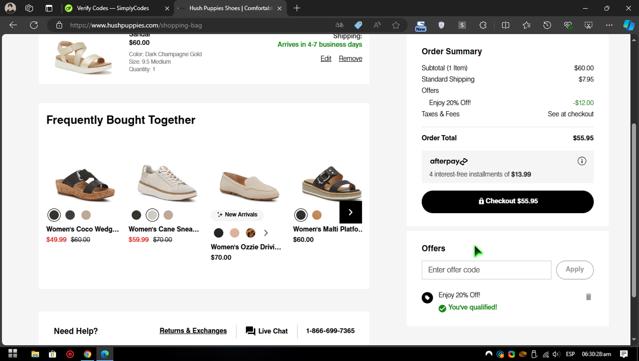Select black swatch for Women's Ozzie Driving
Viewport: 639px width, 361px height.
point(219,233)
